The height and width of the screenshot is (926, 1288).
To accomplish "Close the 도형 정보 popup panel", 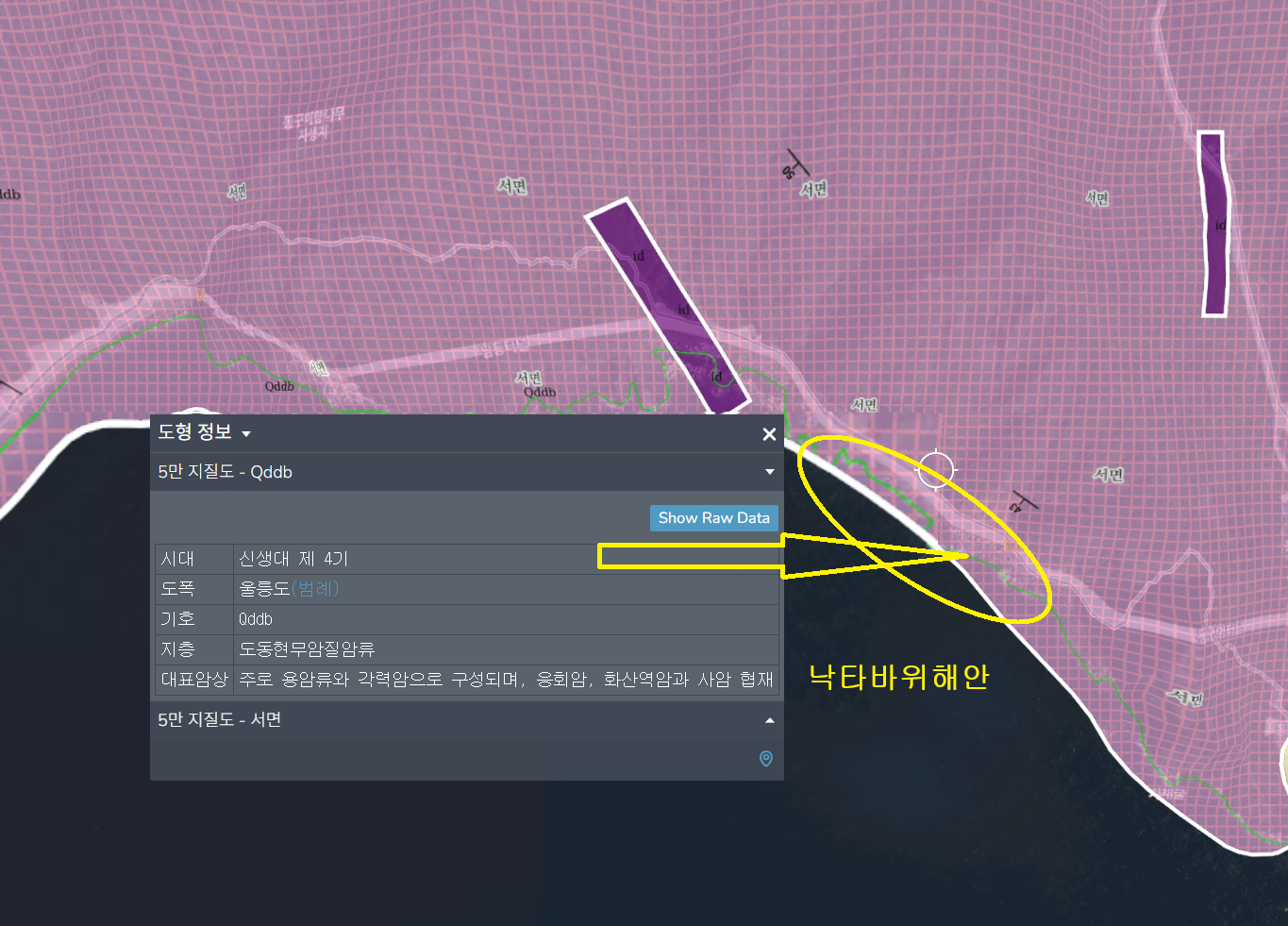I will tap(769, 434).
